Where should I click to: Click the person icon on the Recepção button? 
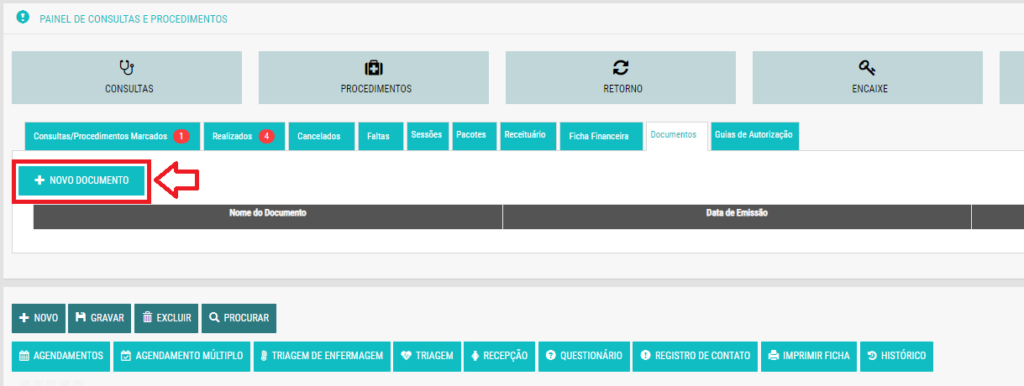coord(475,356)
